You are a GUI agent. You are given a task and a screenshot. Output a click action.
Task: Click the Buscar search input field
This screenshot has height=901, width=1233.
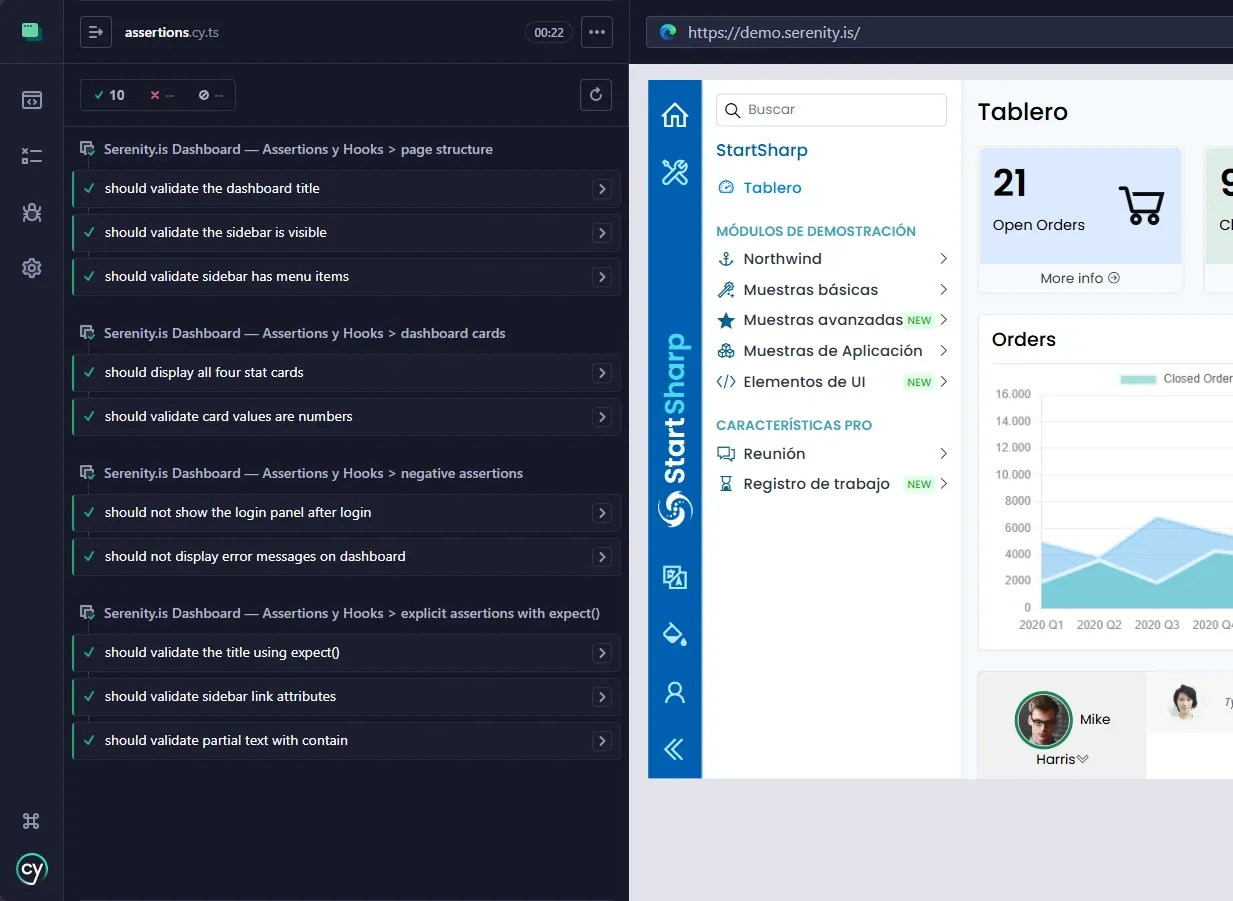point(831,110)
